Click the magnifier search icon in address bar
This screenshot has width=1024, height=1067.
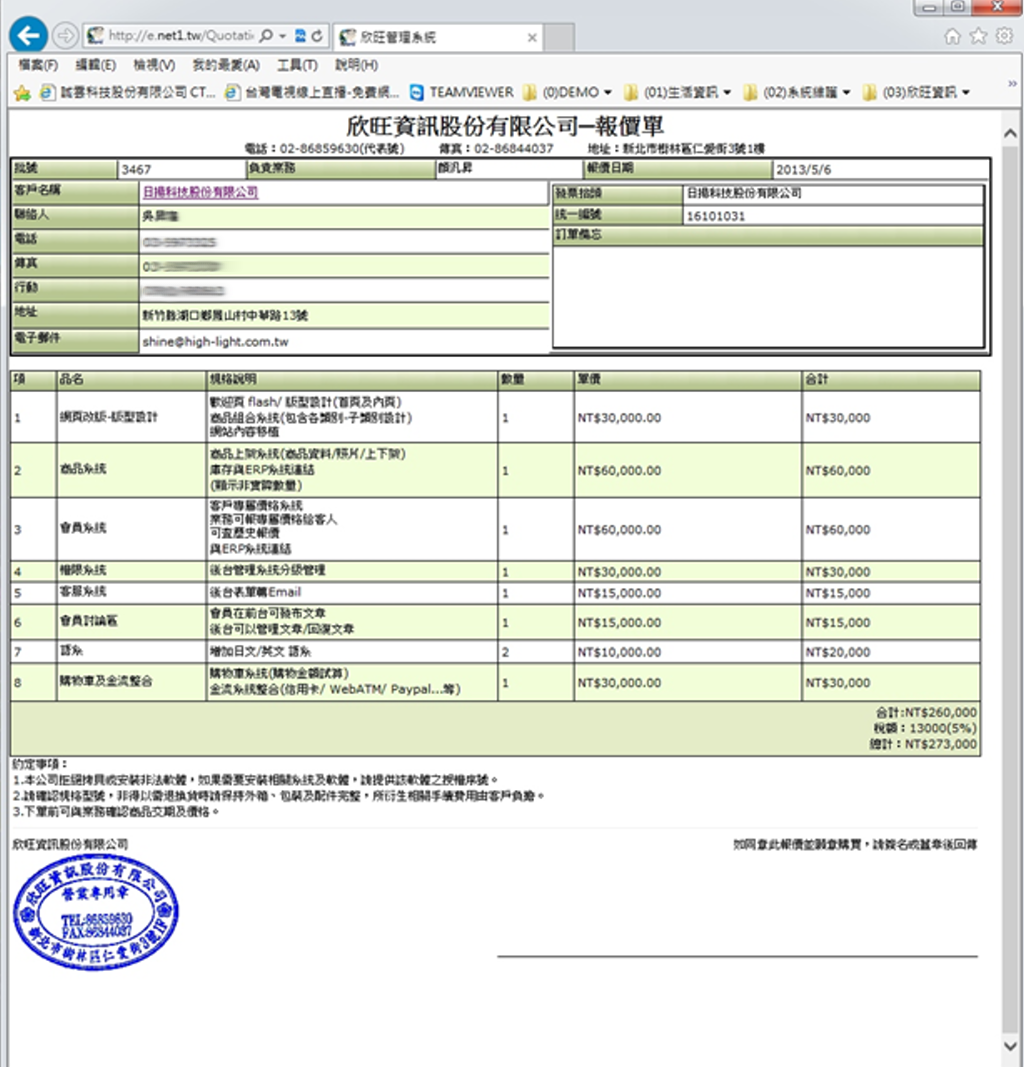pos(266,35)
